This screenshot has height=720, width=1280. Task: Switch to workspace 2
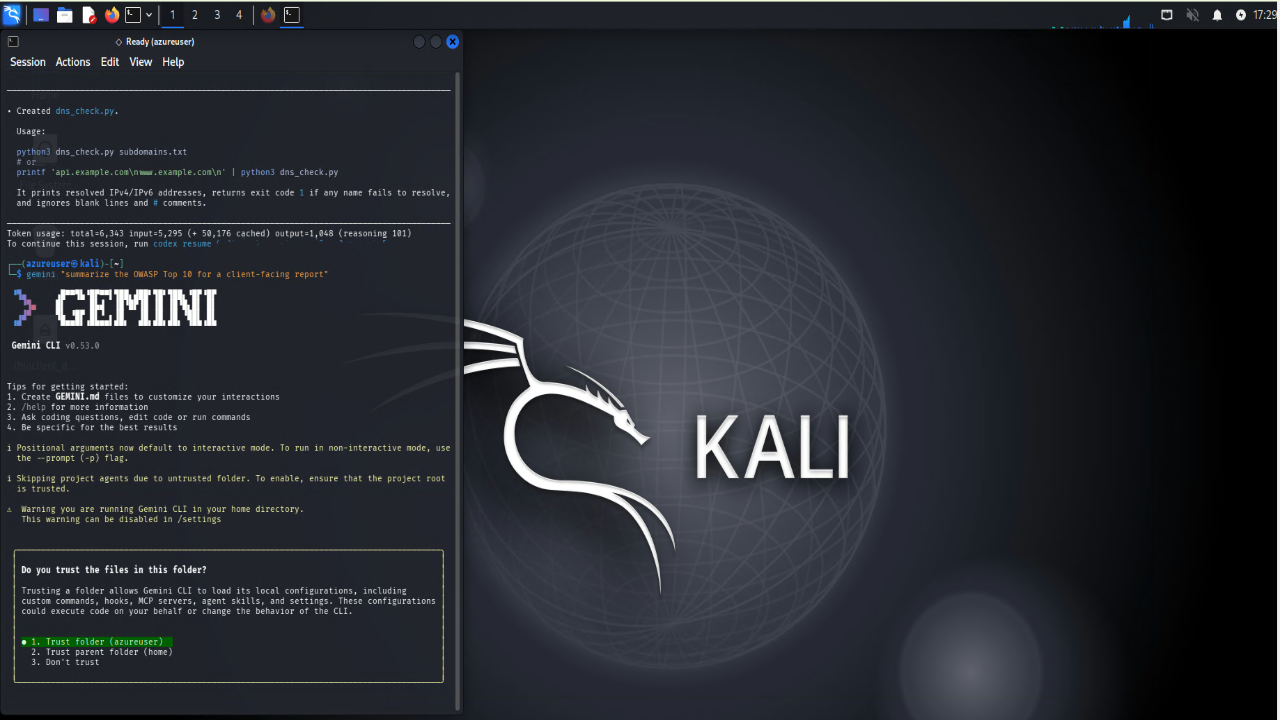(x=195, y=15)
